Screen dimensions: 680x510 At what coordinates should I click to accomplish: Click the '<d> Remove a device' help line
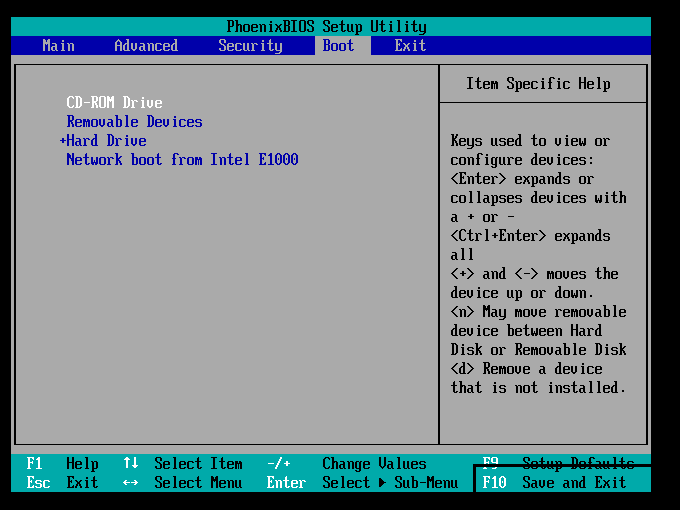pos(526,369)
